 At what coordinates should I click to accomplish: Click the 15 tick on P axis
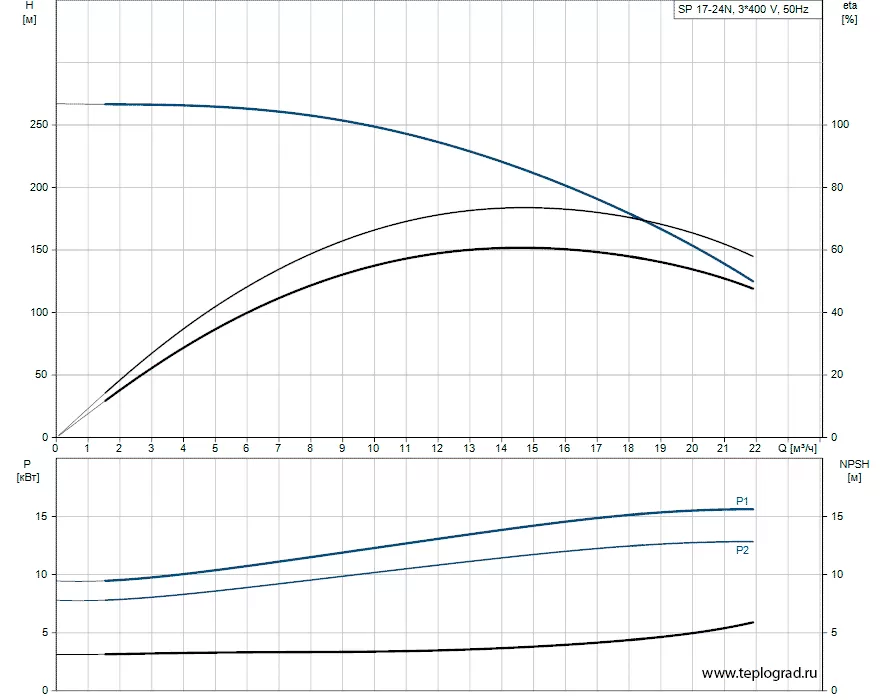(x=41, y=517)
